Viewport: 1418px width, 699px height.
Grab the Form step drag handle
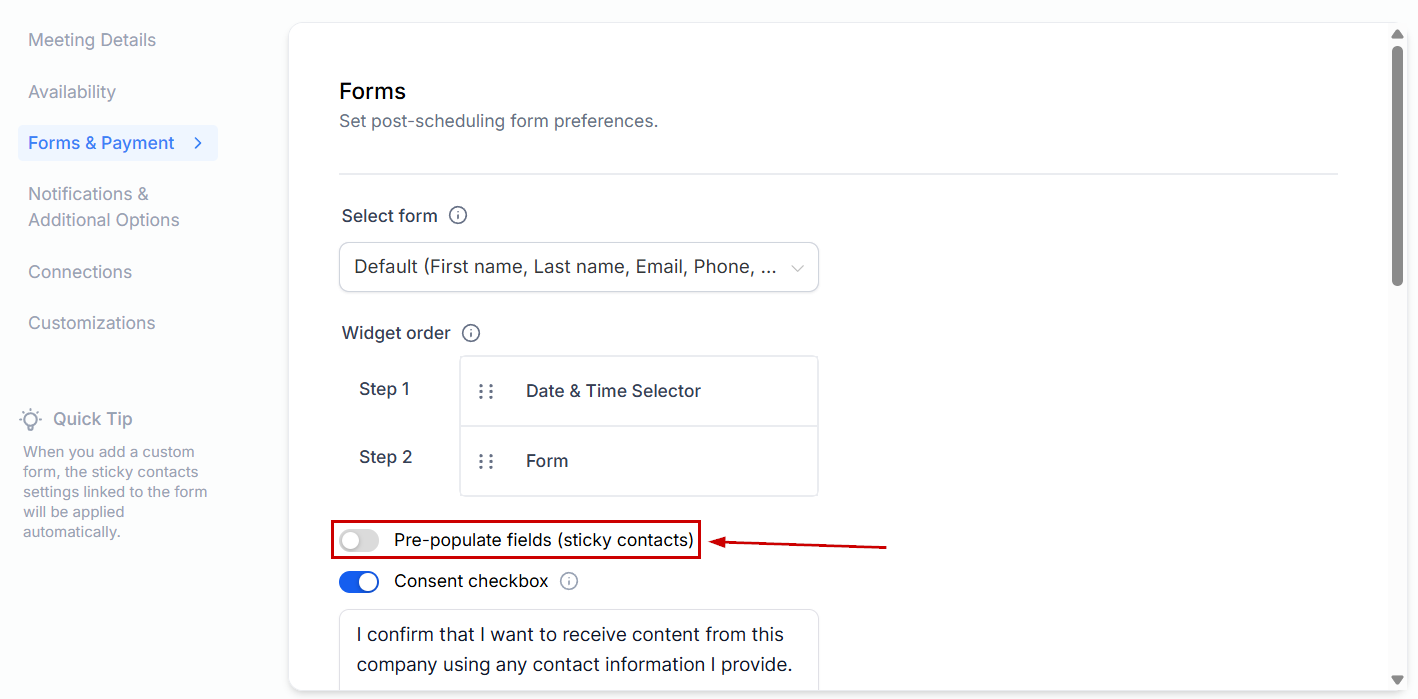point(486,461)
